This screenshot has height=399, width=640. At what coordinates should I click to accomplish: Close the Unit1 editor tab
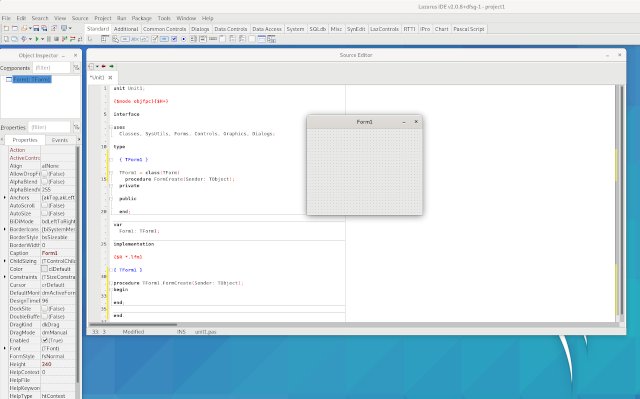pyautogui.click(x=110, y=78)
